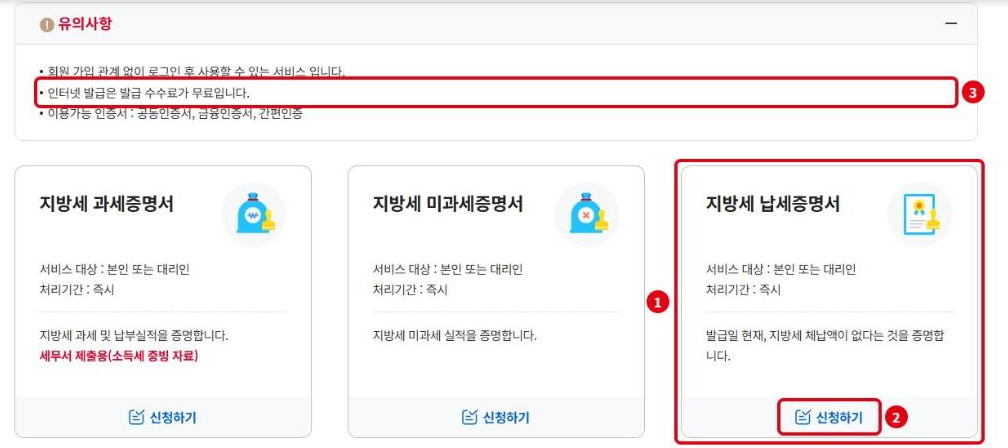Click the 지방세 납세증명서 card title
Image resolution: width=1008 pixels, height=448 pixels.
pyautogui.click(x=773, y=204)
